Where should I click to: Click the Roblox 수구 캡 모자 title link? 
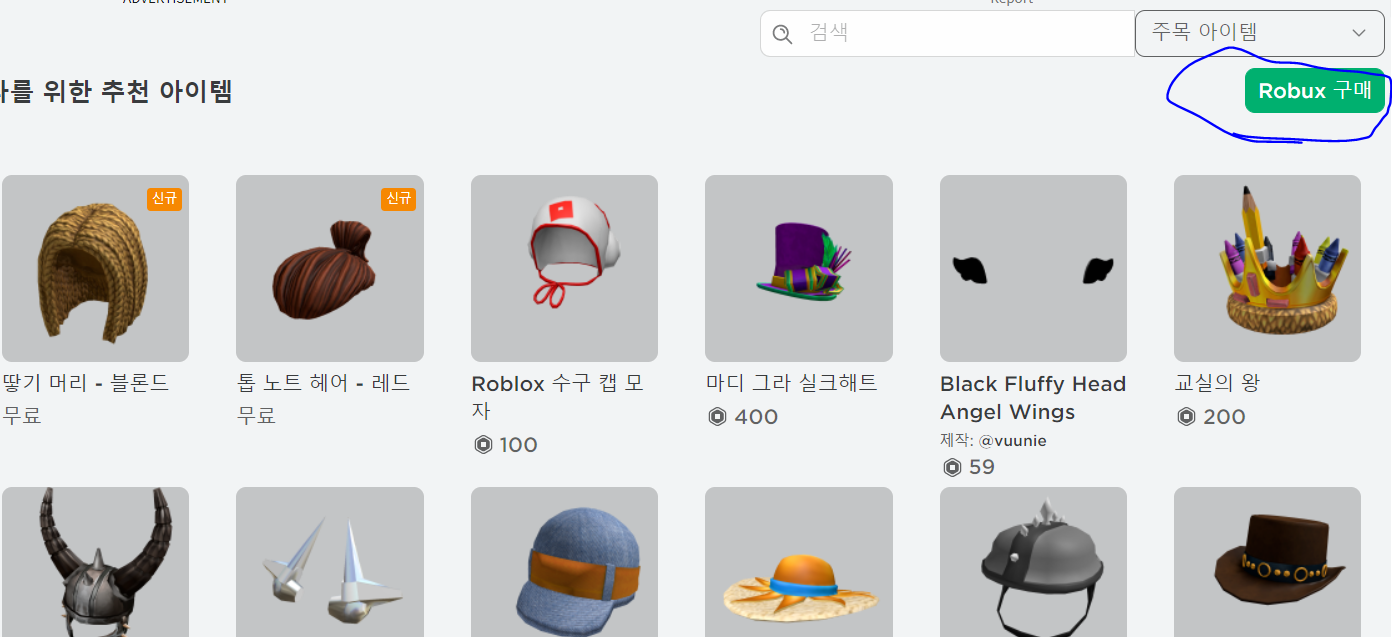[x=557, y=397]
